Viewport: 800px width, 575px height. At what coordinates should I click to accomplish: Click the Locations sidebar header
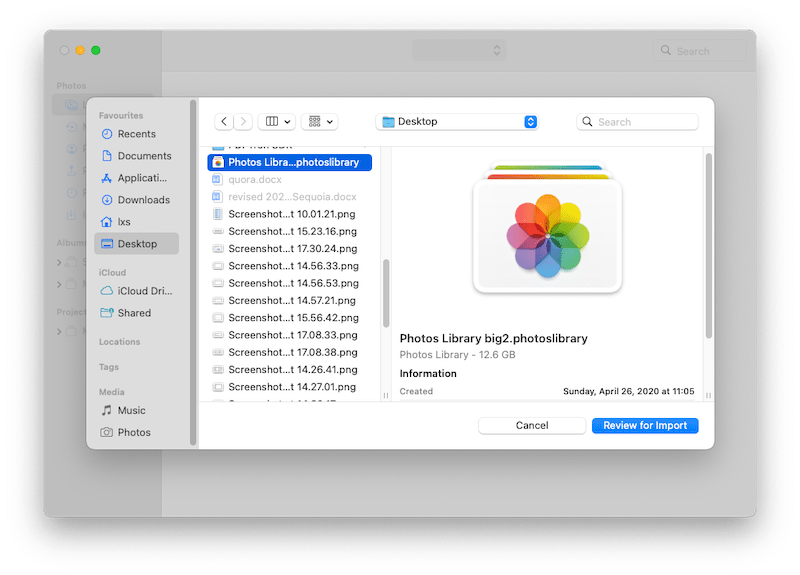click(119, 342)
